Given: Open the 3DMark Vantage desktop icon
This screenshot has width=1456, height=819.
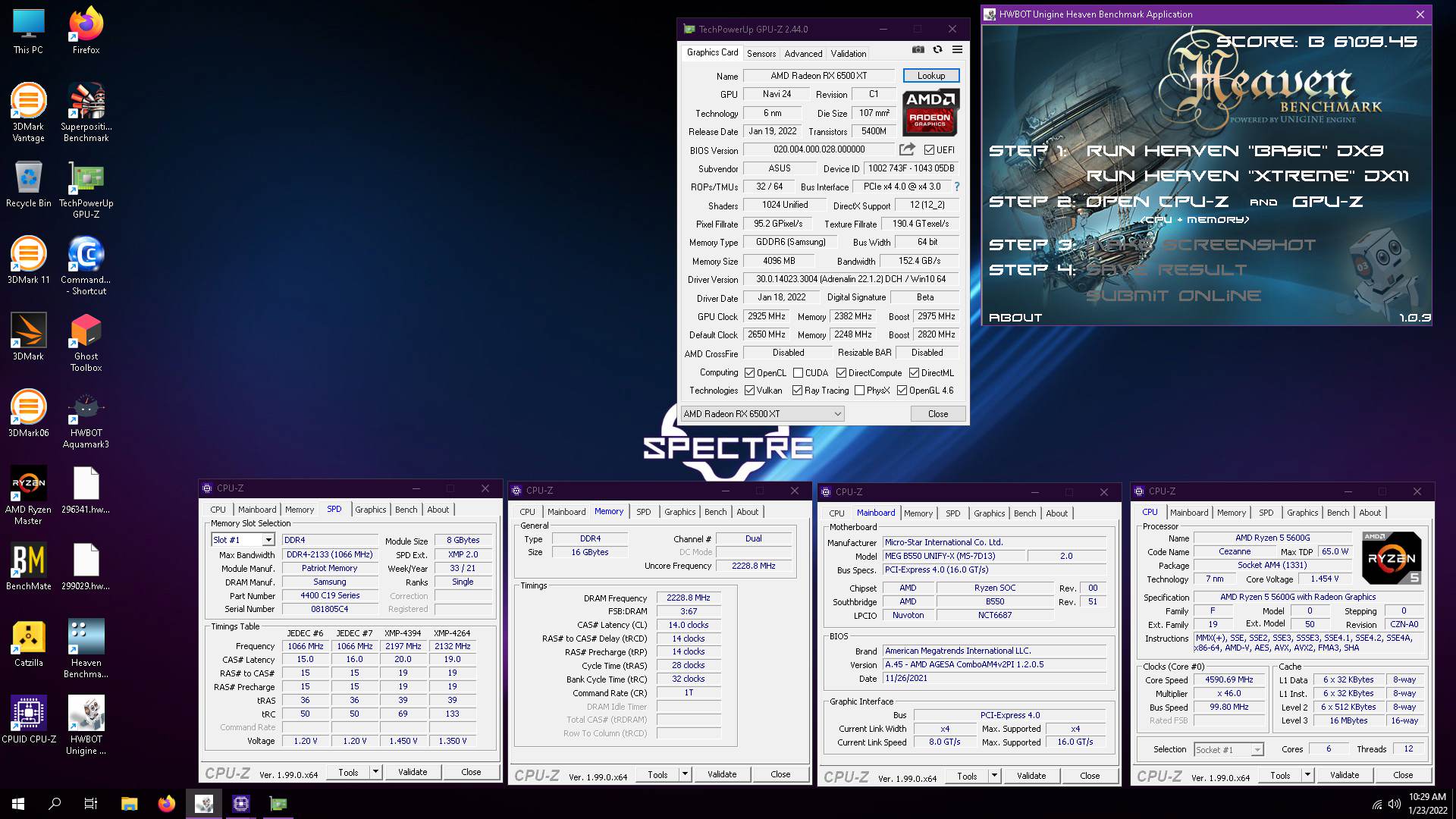Looking at the screenshot, I should click(28, 114).
